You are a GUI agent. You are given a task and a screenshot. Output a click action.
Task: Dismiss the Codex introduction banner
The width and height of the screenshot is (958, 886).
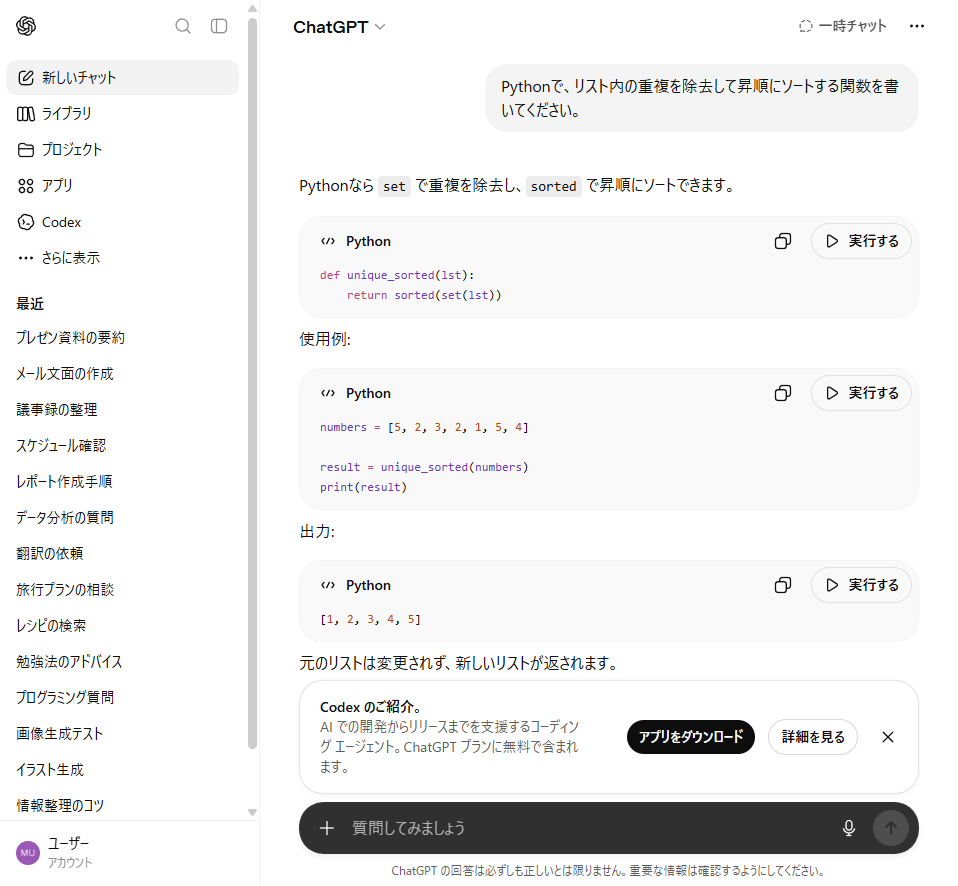click(x=888, y=737)
